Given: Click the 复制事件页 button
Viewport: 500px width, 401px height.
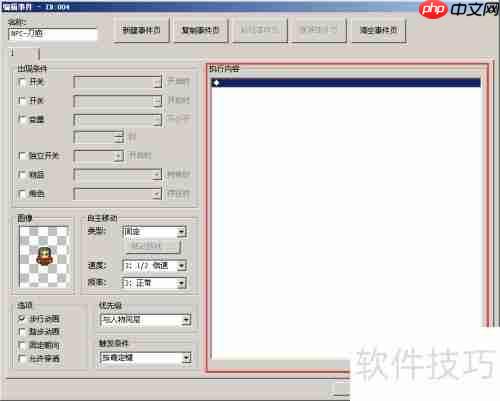Looking at the screenshot, I should (201, 30).
